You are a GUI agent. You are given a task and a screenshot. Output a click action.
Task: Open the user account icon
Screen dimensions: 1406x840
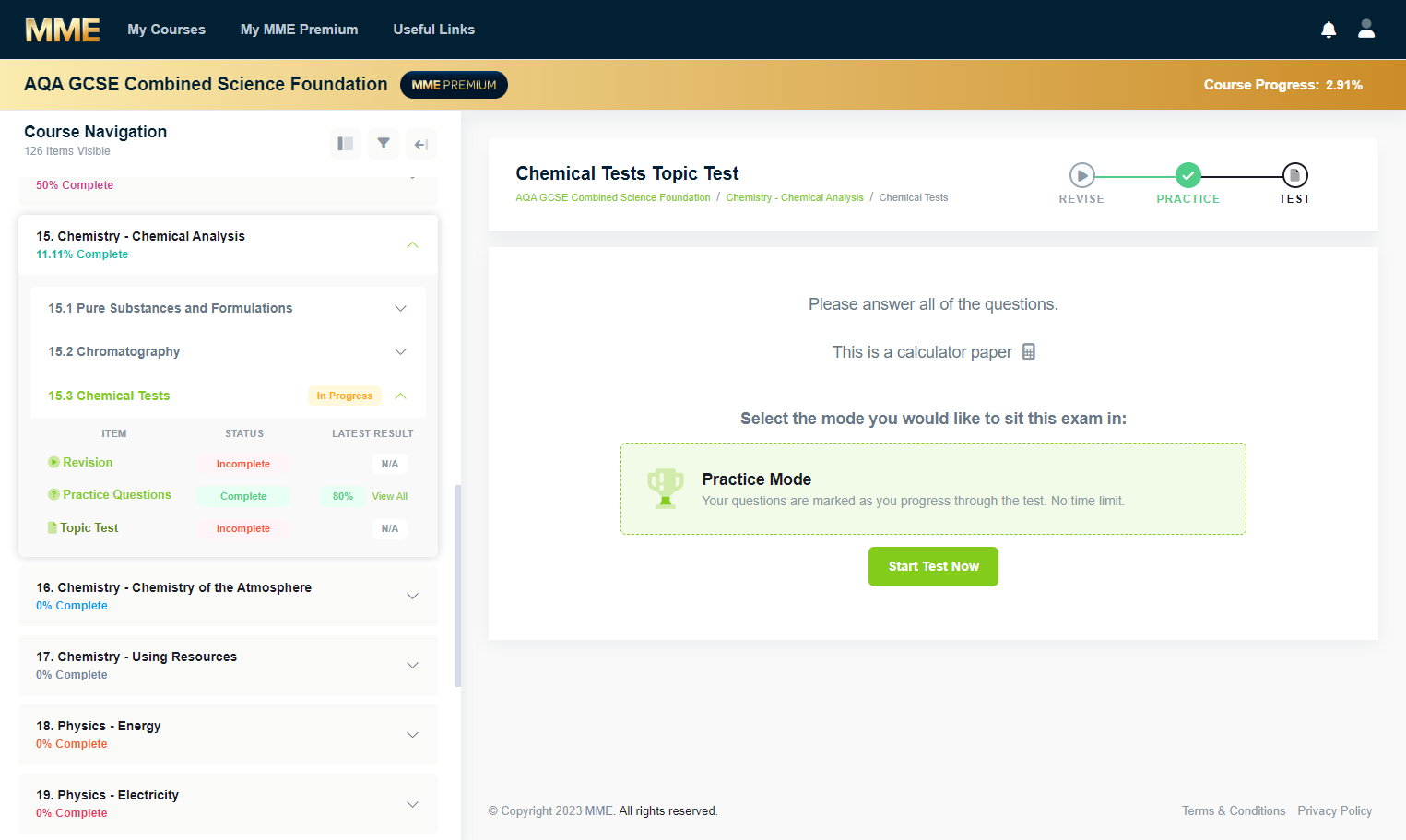point(1366,29)
